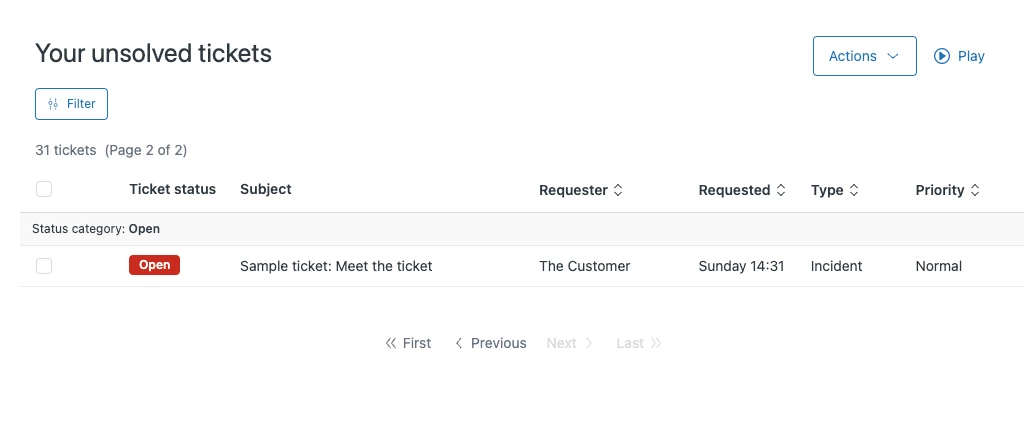Click the double-chevron First page icon
Viewport: 1024px width, 428px height.
pos(391,343)
